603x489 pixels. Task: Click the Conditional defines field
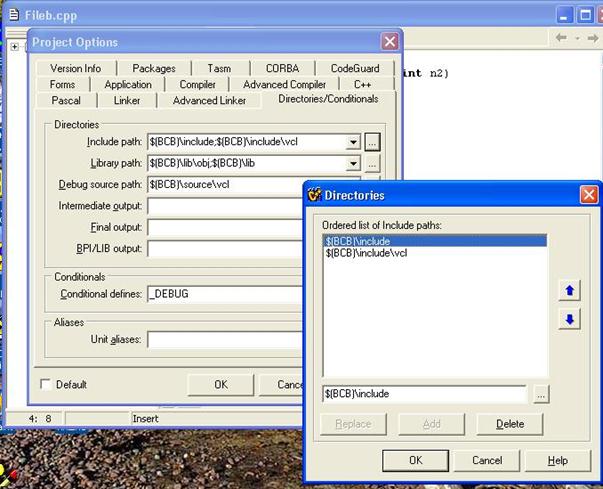point(225,294)
